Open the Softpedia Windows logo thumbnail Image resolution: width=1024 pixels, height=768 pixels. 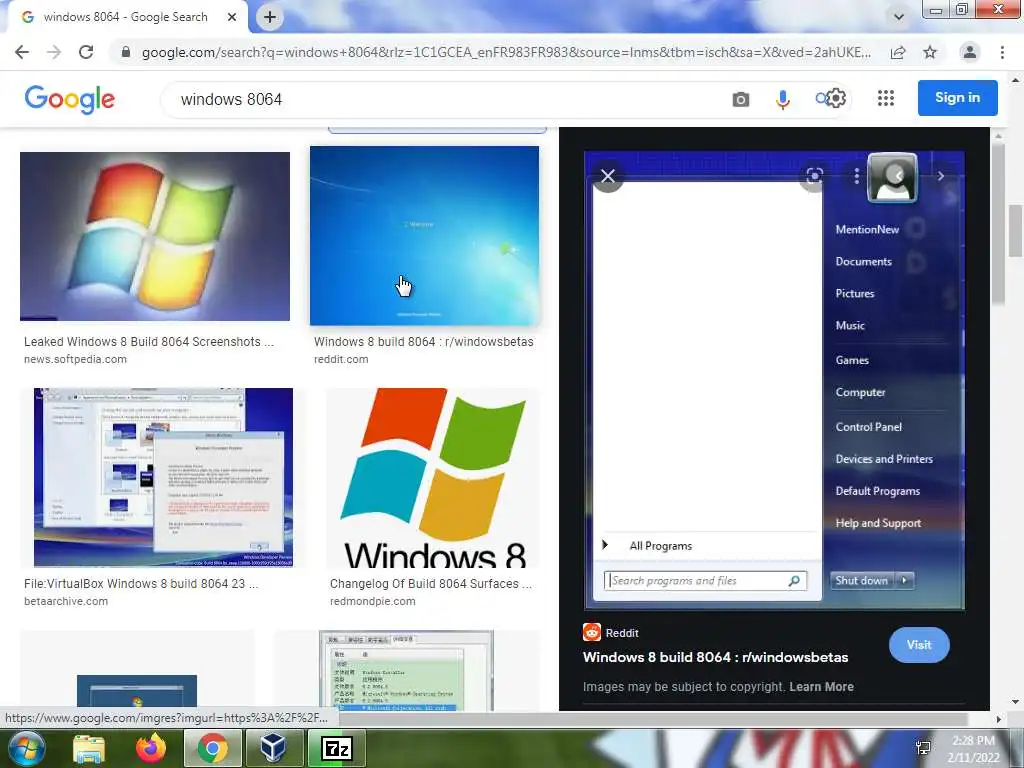point(155,236)
